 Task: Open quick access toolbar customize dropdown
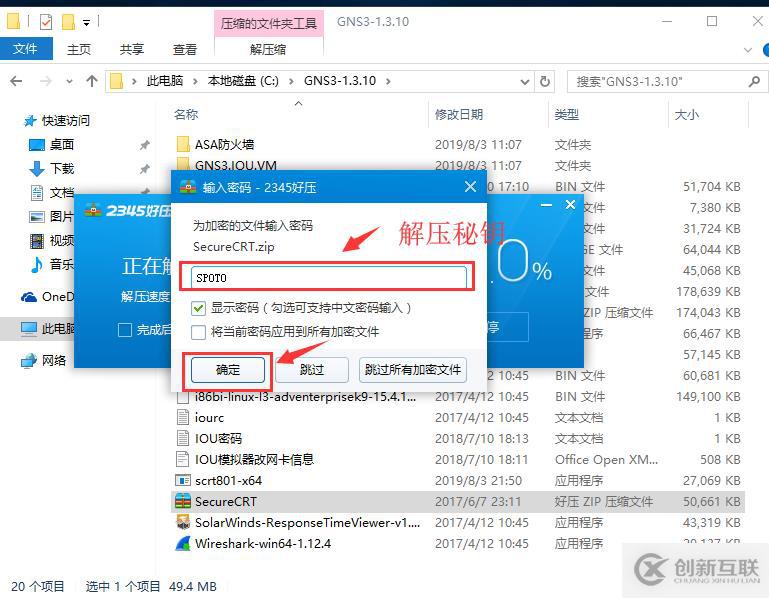coord(86,22)
